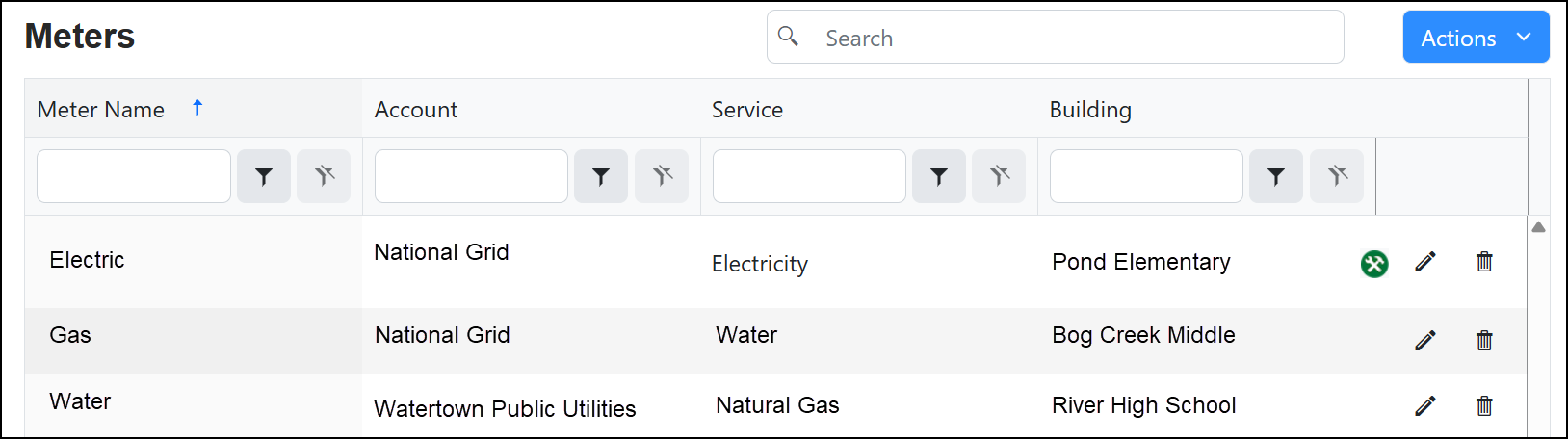Click the scrollbar up arrow
Image resolution: width=1568 pixels, height=439 pixels.
click(x=1538, y=227)
